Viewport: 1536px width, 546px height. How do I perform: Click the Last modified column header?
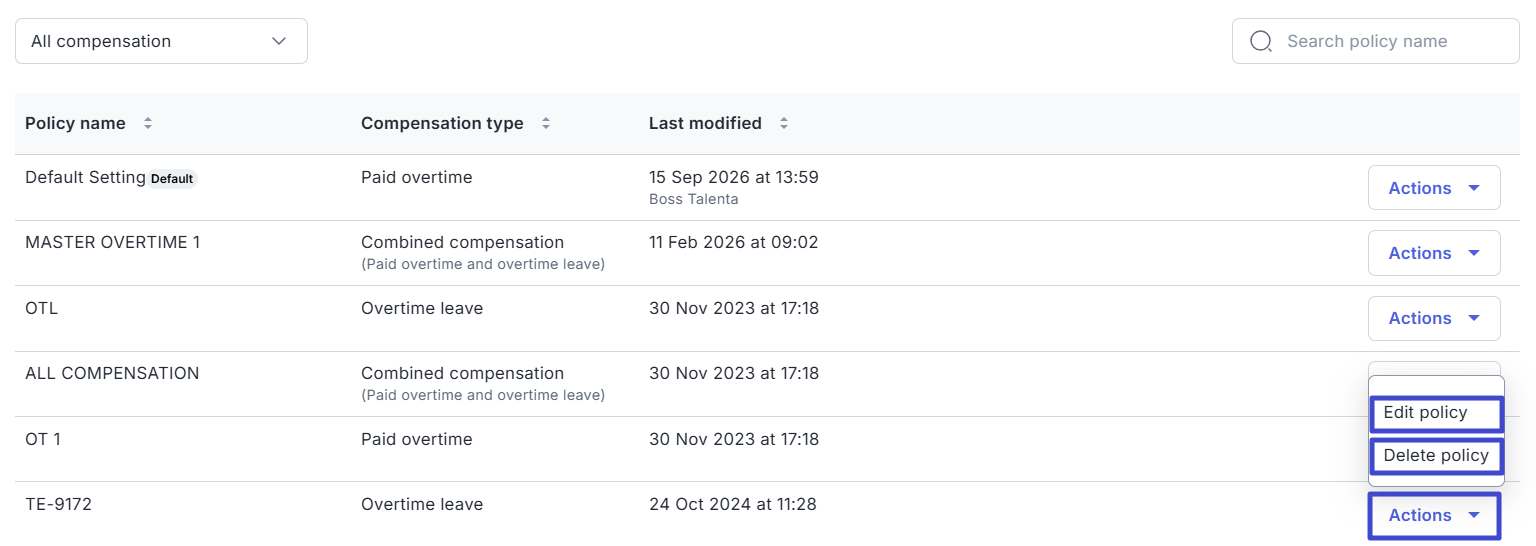point(705,123)
